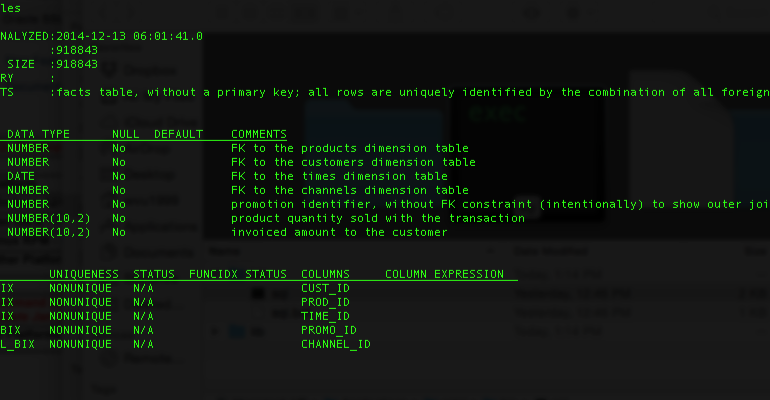The width and height of the screenshot is (770, 400).
Task: Select the CHANNEL_ID index column entry
Action: tap(335, 344)
